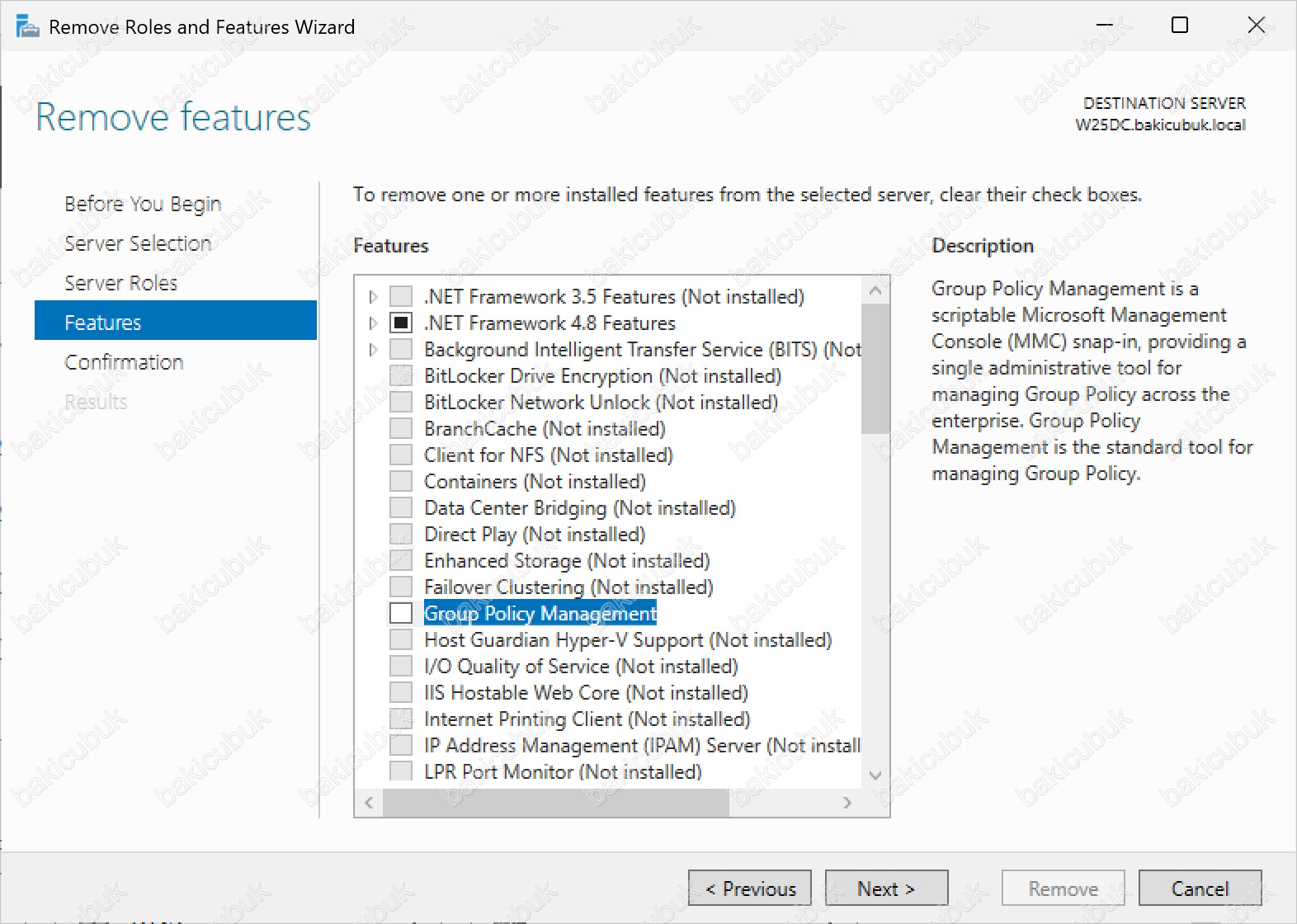Click the wizard icon in title bar
Viewport: 1297px width, 924px height.
[27, 27]
